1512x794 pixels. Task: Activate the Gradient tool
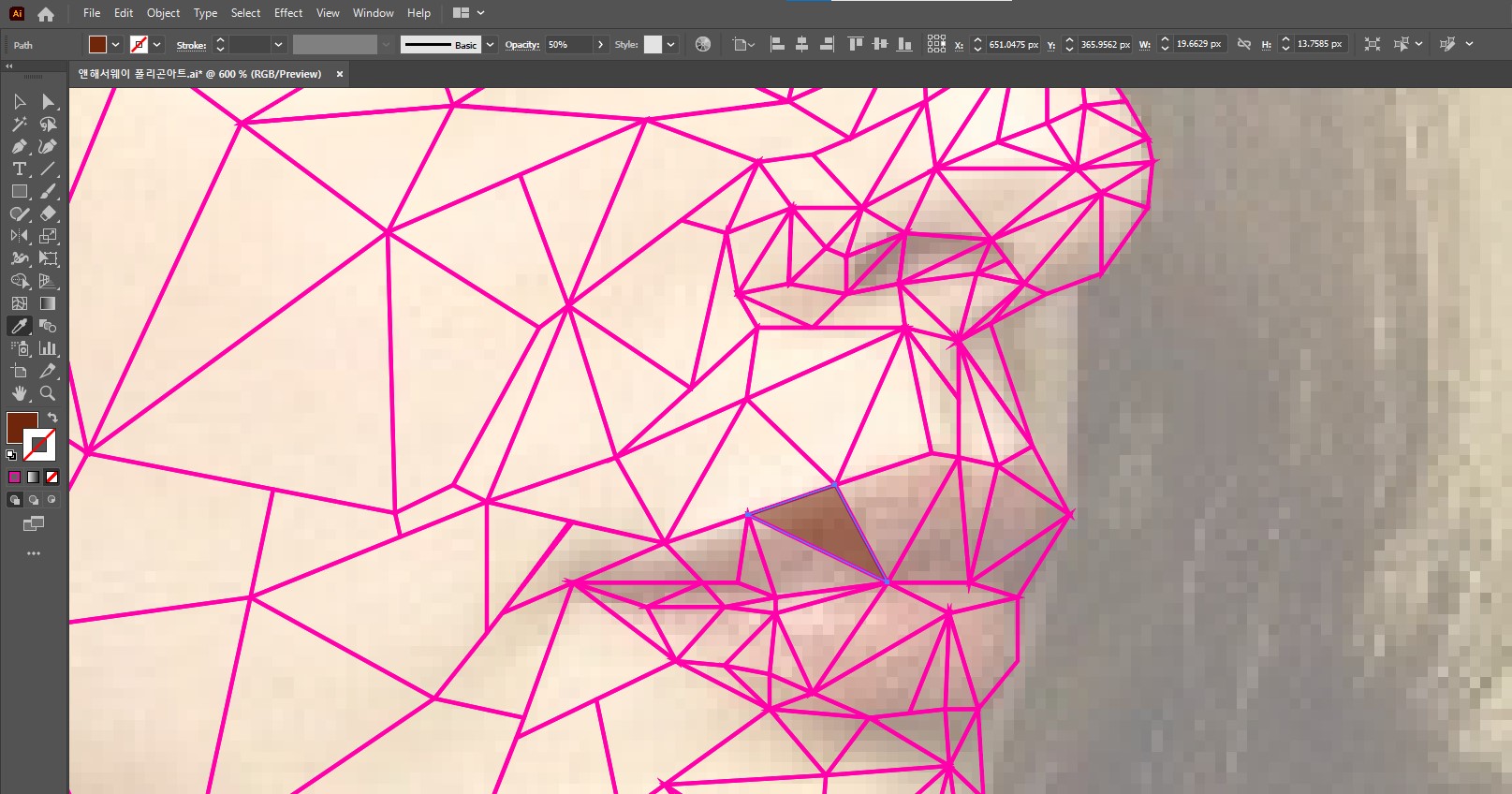tap(48, 303)
